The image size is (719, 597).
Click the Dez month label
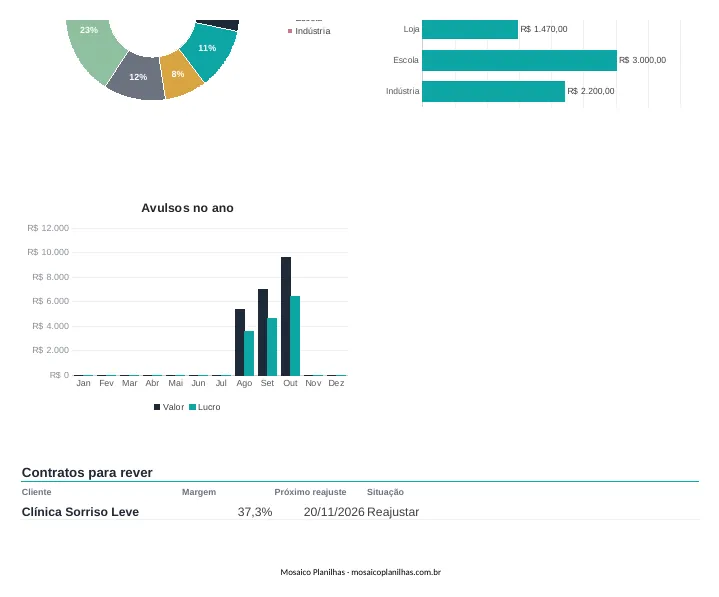336,383
